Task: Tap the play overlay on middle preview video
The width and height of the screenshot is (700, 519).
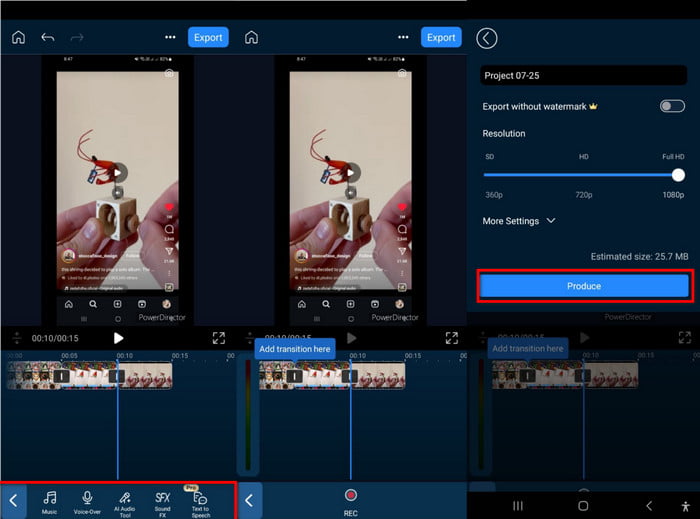Action: pyautogui.click(x=350, y=173)
